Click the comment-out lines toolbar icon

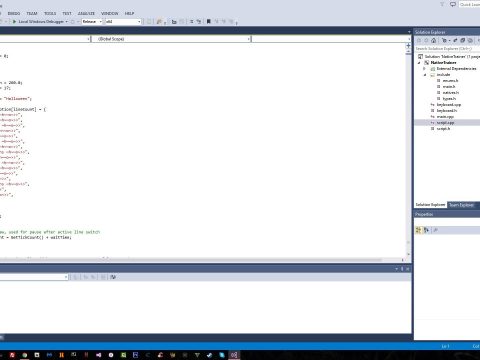coord(192,22)
